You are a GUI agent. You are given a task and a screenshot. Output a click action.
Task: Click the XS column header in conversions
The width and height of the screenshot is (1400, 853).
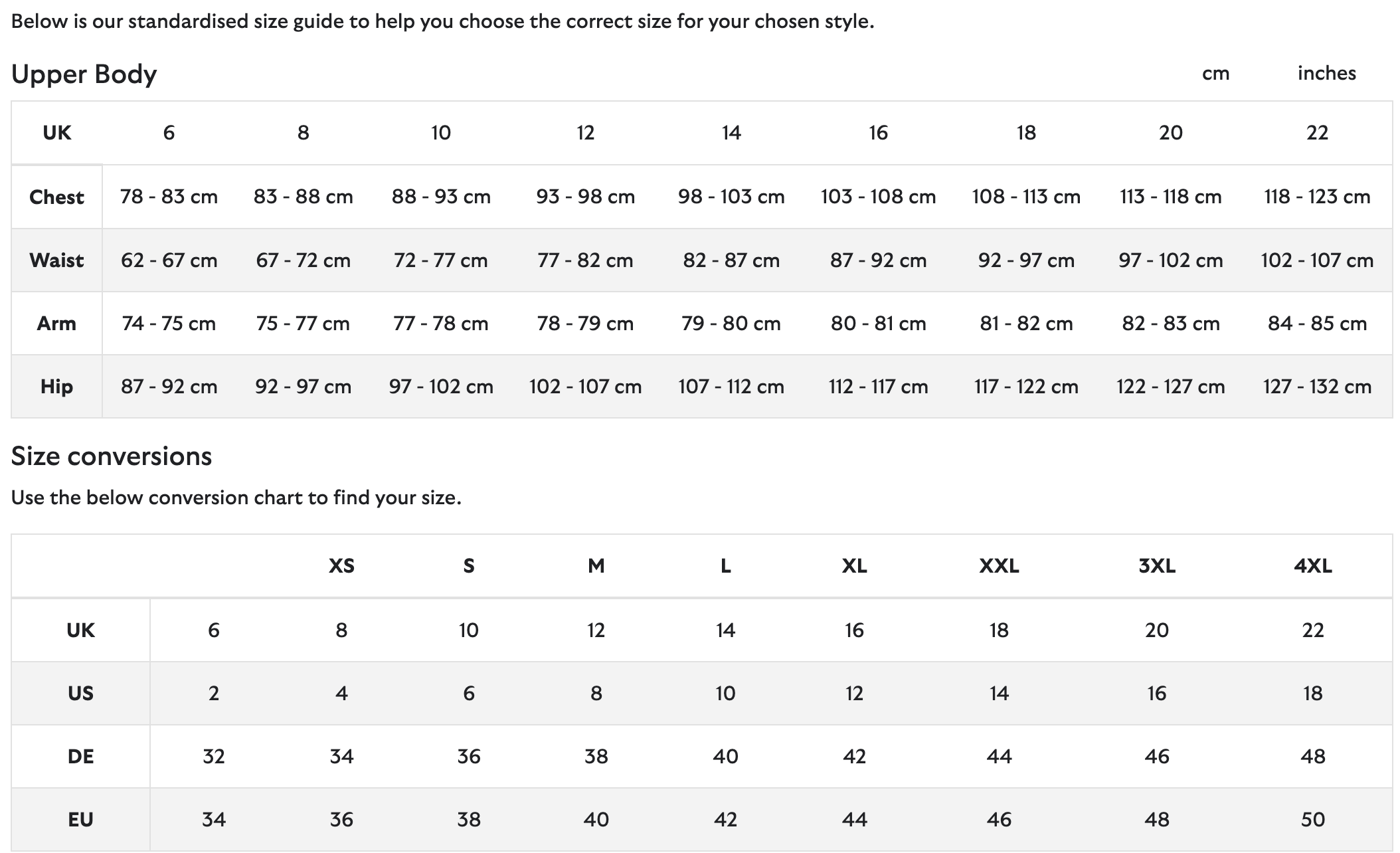[341, 566]
